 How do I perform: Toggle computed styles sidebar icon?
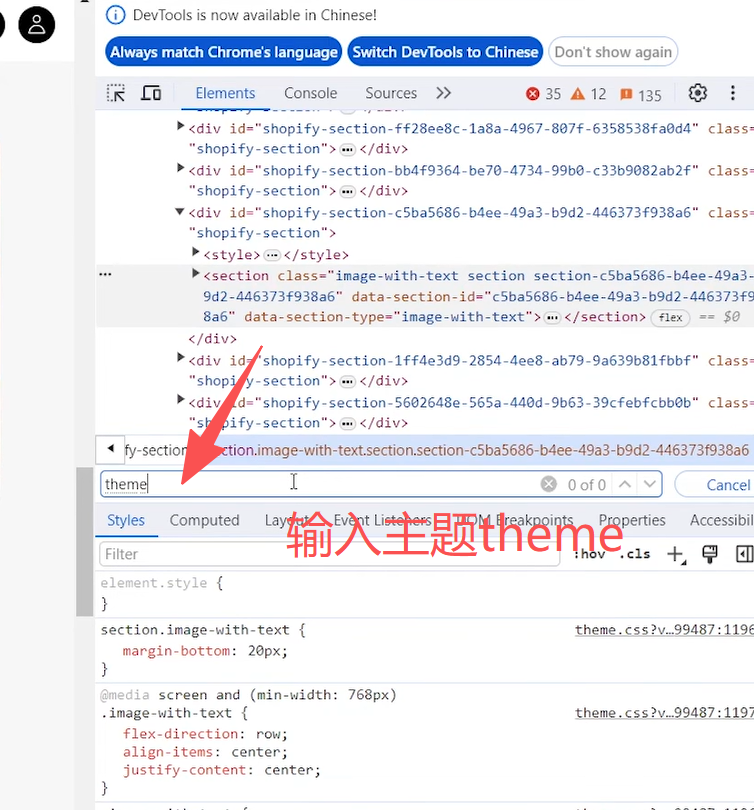[744, 554]
